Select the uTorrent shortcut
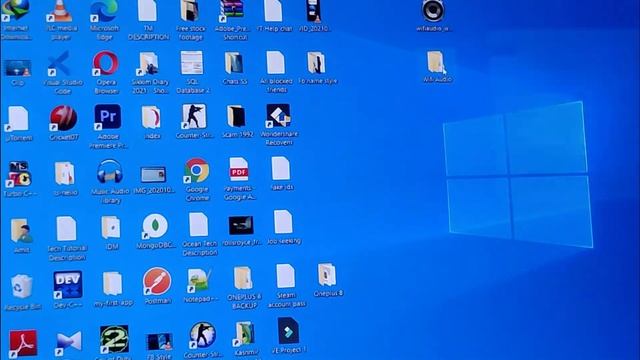The width and height of the screenshot is (640, 360). 18,119
